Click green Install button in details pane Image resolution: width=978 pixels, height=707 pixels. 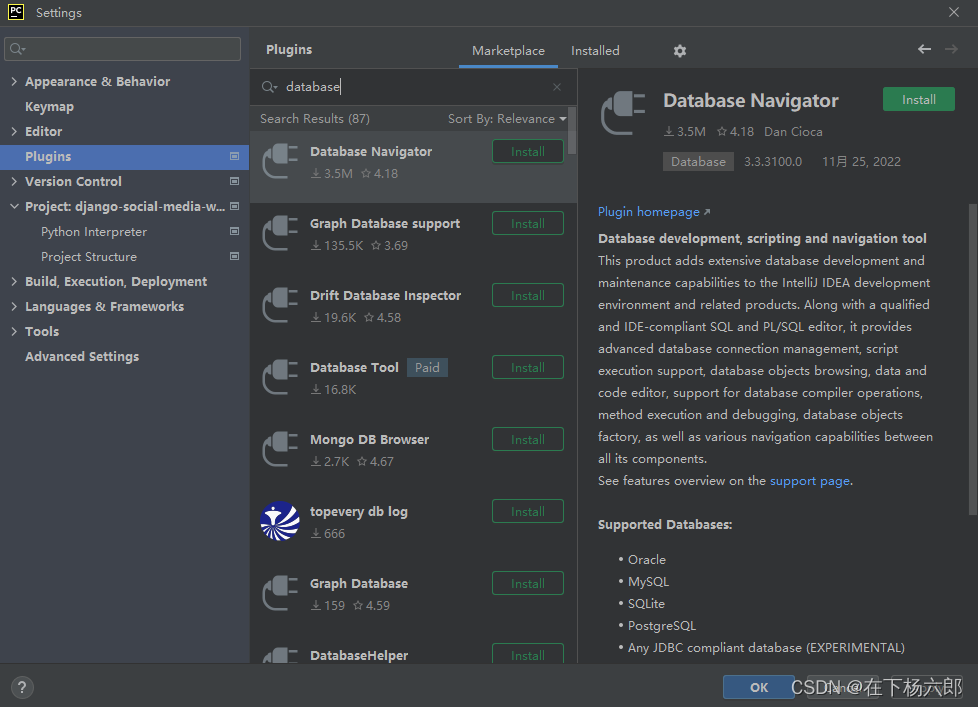pyautogui.click(x=919, y=100)
